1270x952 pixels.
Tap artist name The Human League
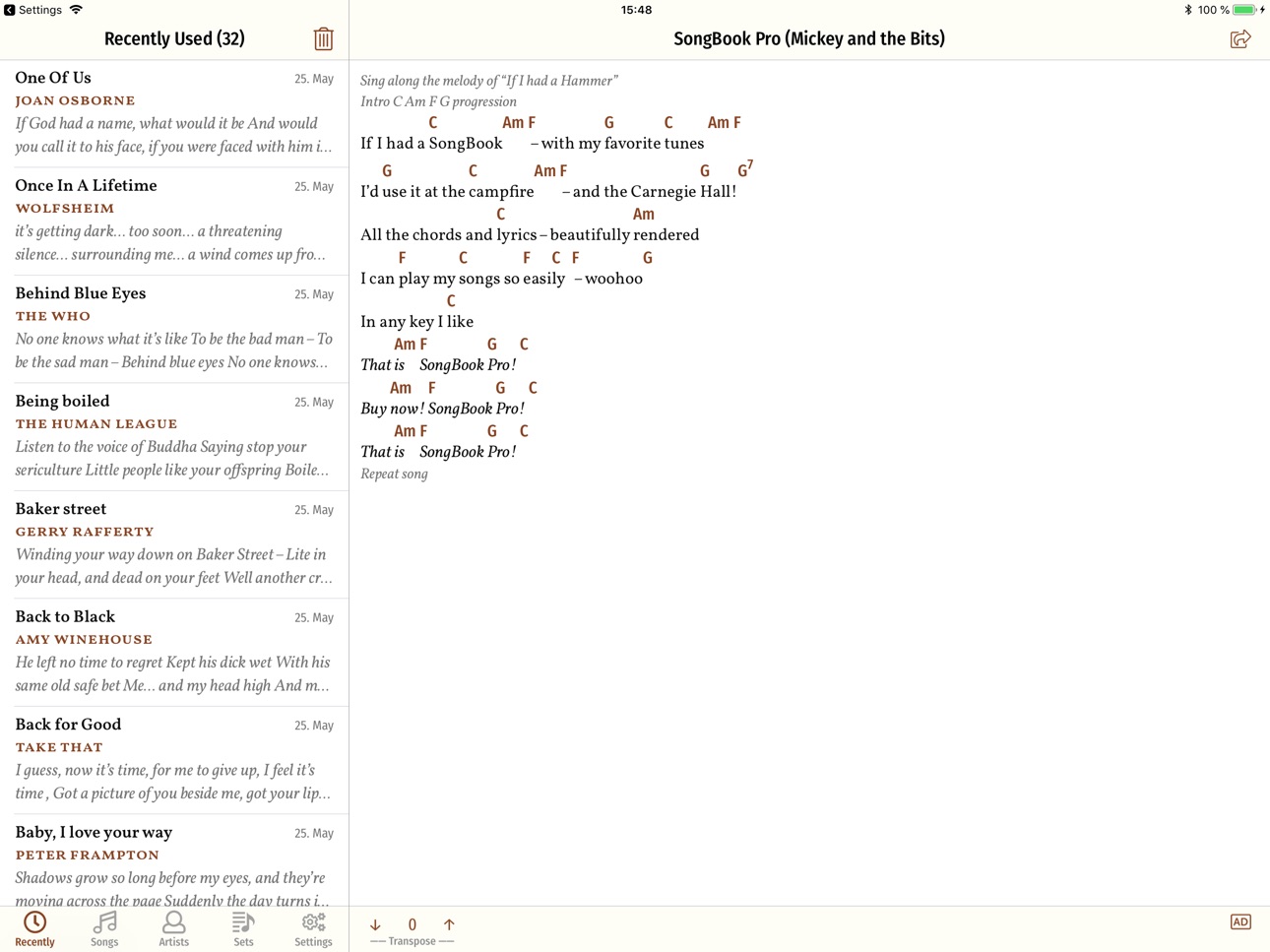tap(96, 424)
